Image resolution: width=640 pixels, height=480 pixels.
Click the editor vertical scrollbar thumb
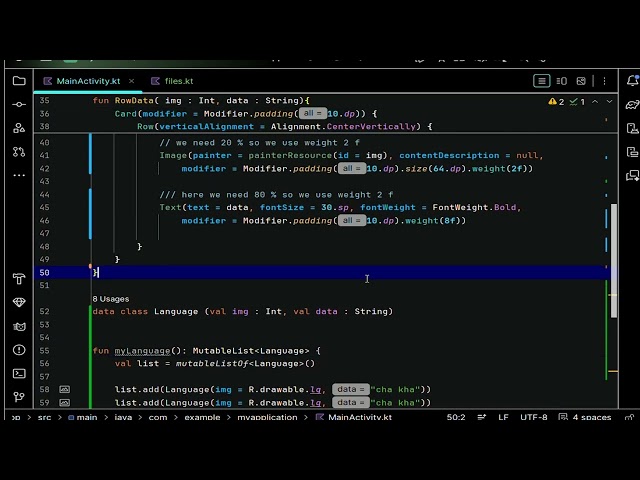pos(613,260)
